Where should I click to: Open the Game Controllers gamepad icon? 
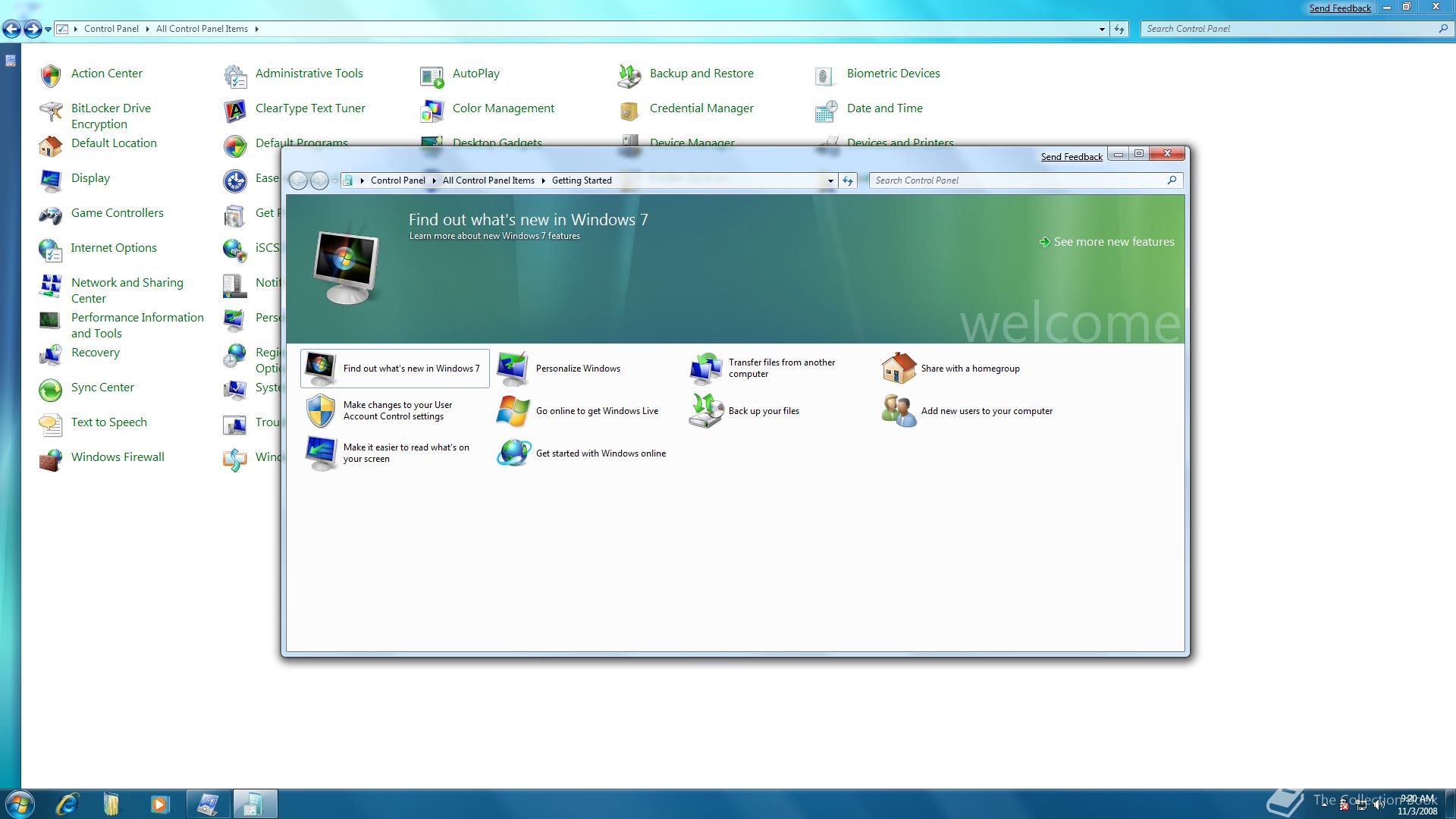click(51, 215)
